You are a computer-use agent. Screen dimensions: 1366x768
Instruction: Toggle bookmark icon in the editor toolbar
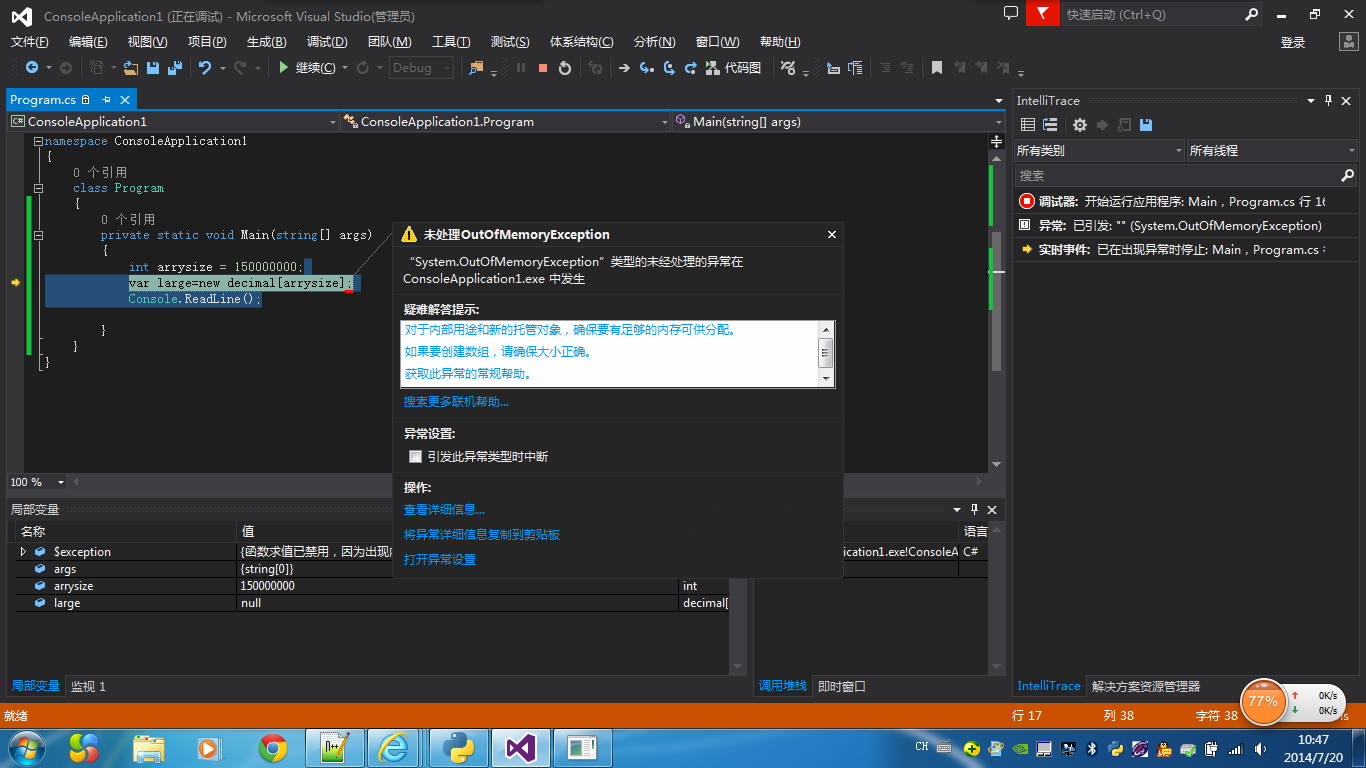click(937, 68)
